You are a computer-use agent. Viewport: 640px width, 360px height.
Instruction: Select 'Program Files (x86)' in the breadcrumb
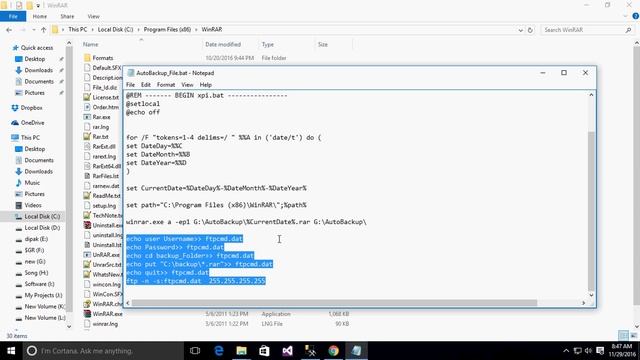[x=167, y=29]
